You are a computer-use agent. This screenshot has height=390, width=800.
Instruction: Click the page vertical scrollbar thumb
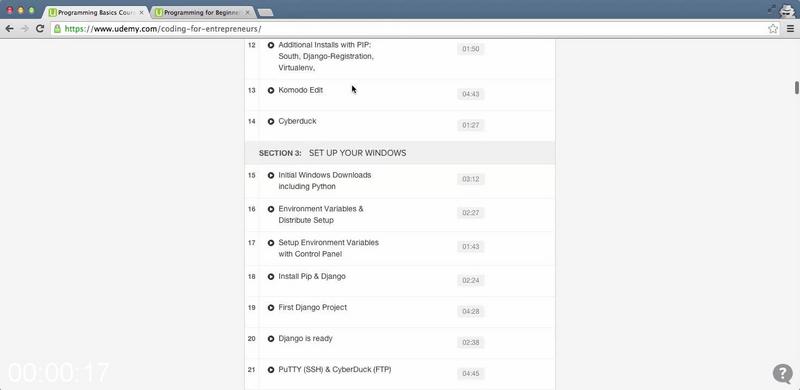[796, 88]
